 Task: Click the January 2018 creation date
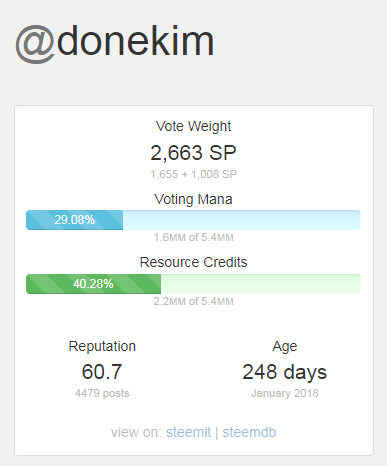click(285, 393)
